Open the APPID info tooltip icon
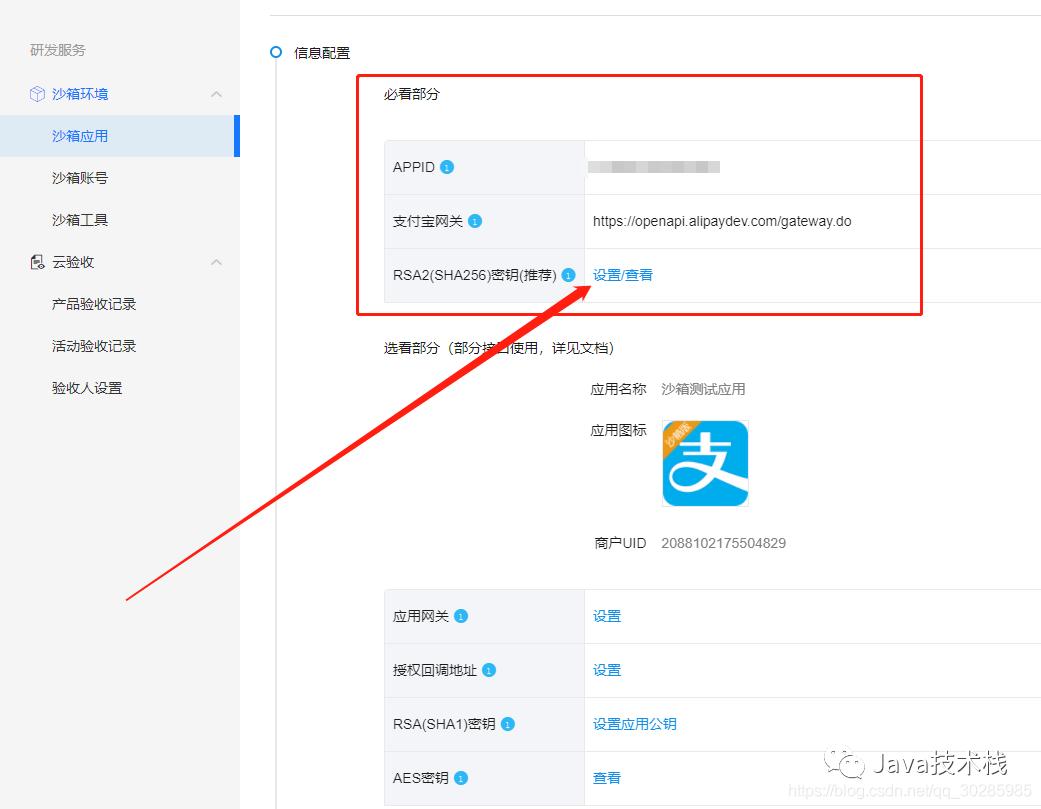The image size is (1041, 809). (x=448, y=167)
